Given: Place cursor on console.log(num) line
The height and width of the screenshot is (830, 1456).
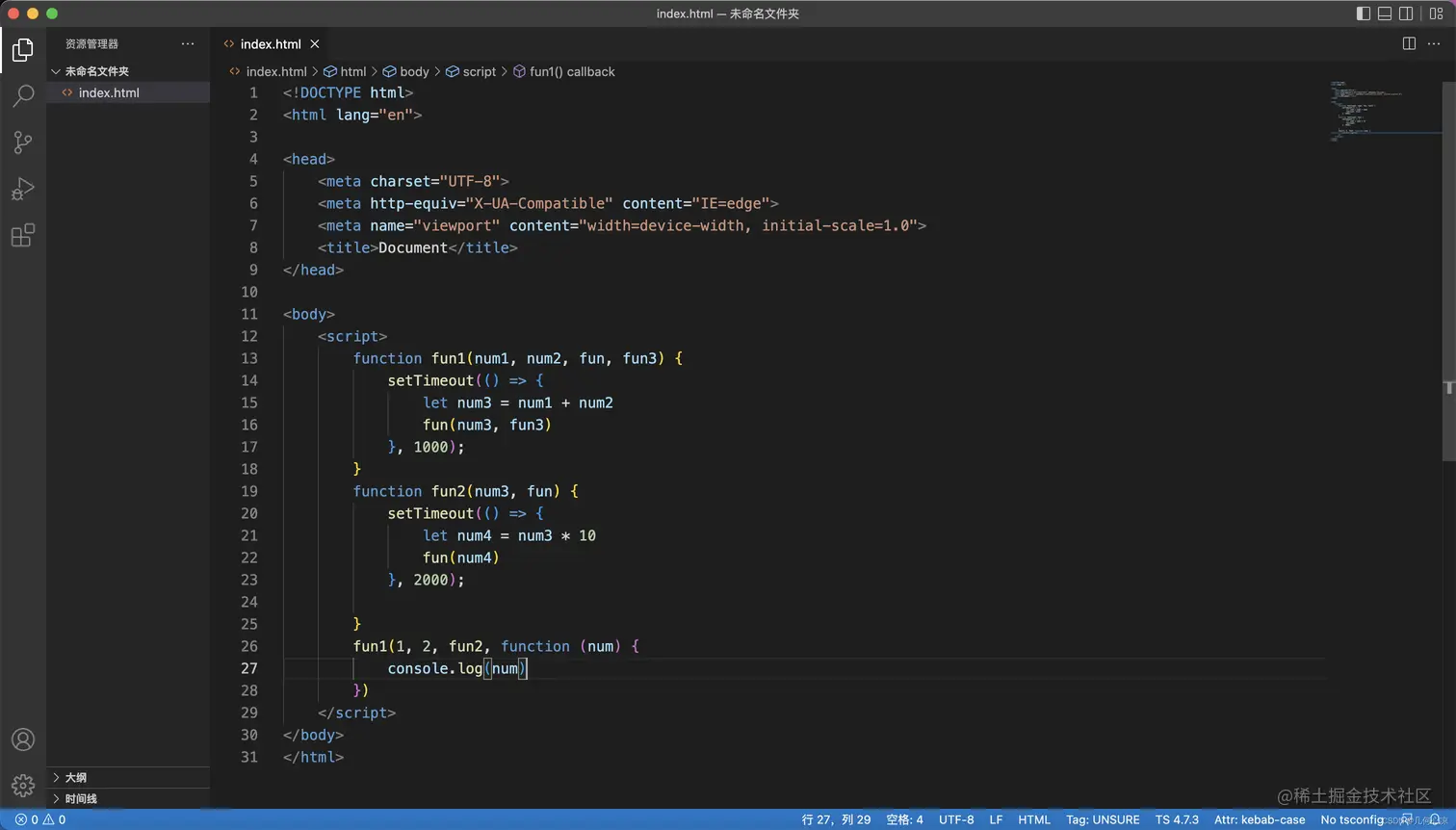Looking at the screenshot, I should coord(457,668).
